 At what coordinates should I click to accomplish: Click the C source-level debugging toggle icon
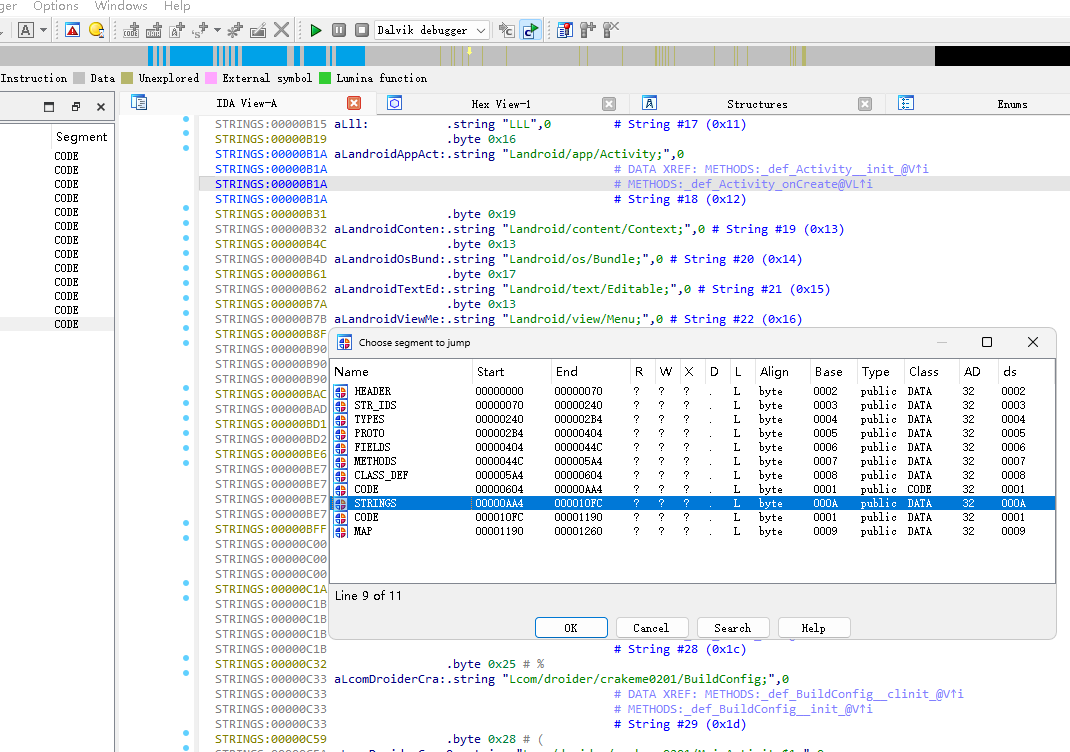click(x=530, y=30)
